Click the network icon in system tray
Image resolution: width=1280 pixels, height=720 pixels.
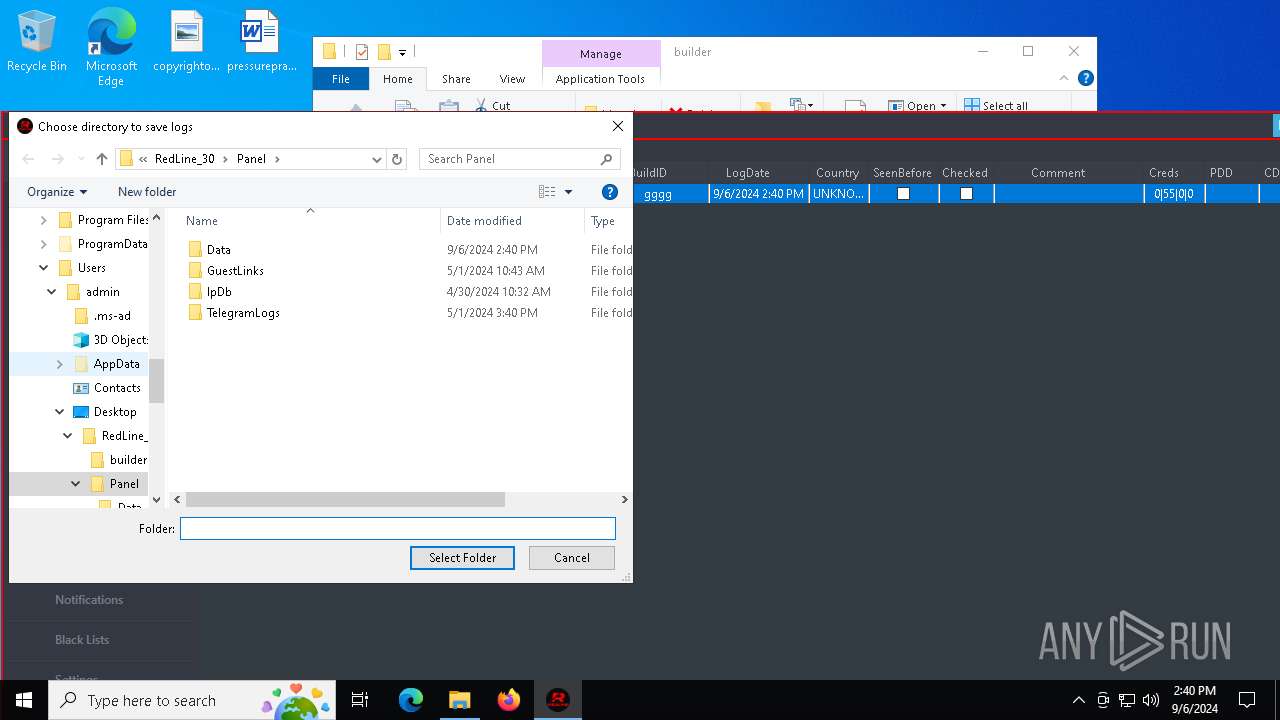(x=1127, y=700)
